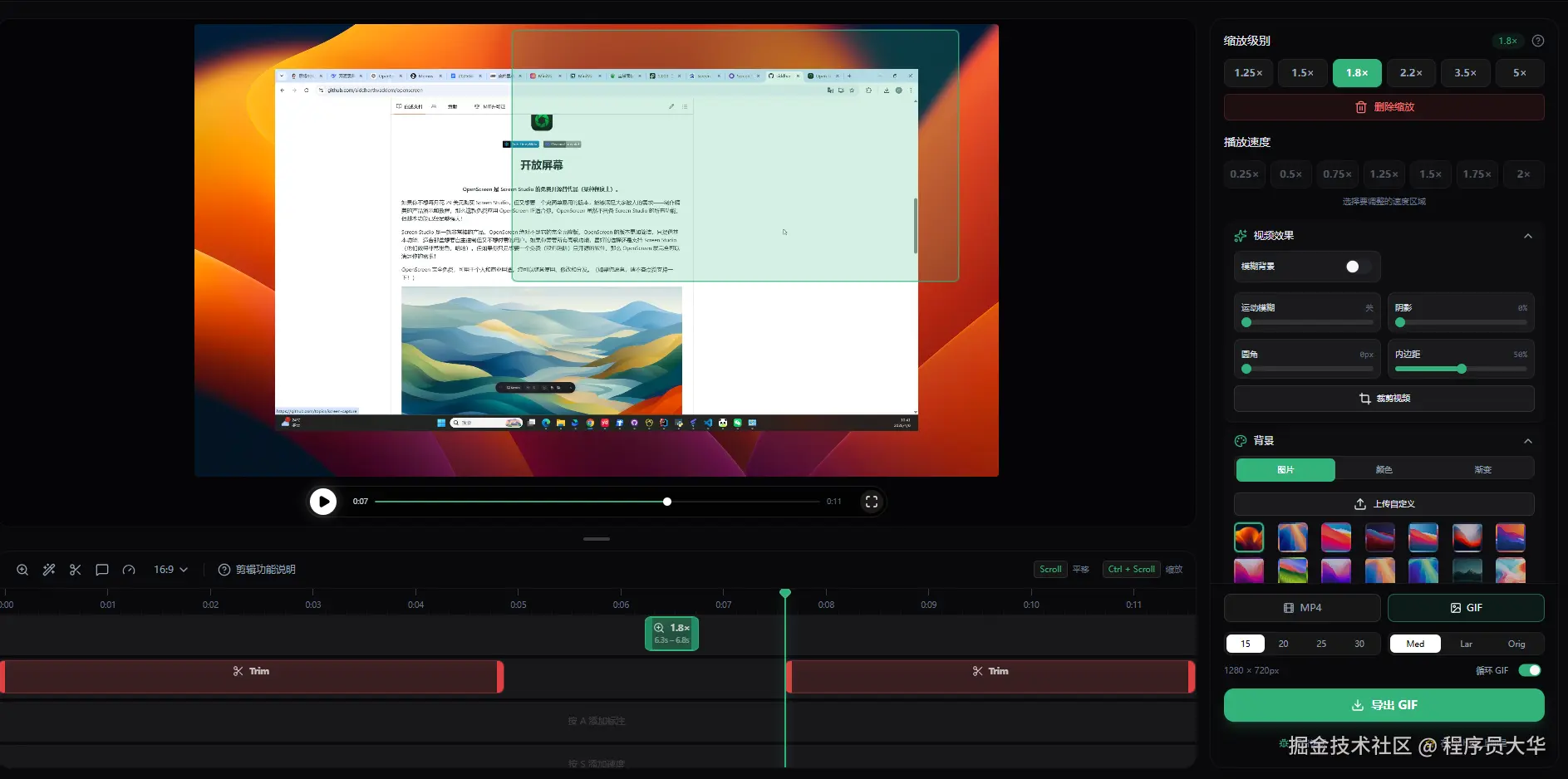Image resolution: width=1568 pixels, height=779 pixels.
Task: Select the green hills wallpaper thumbnail
Action: [1292, 571]
